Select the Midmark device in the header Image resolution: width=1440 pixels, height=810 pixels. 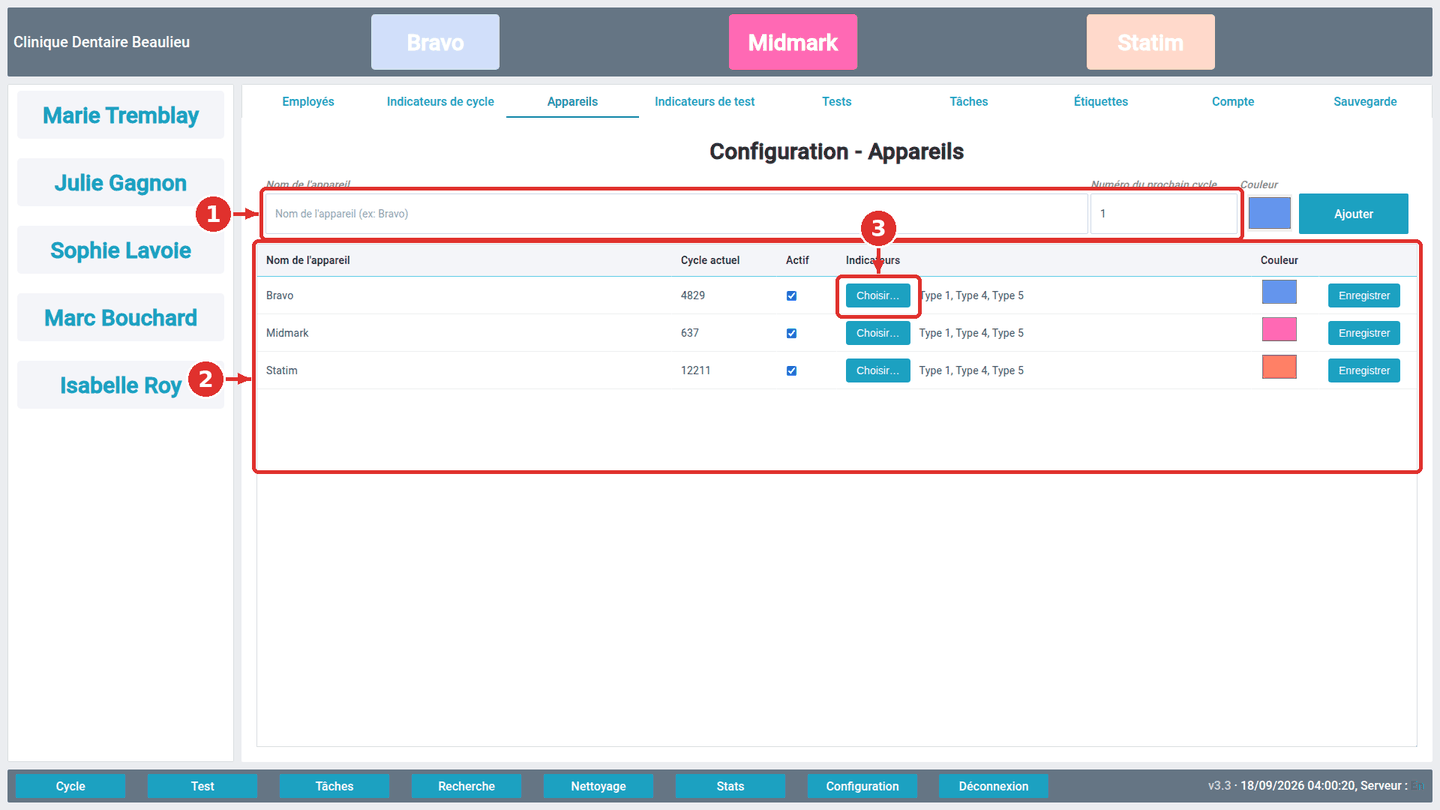tap(793, 43)
